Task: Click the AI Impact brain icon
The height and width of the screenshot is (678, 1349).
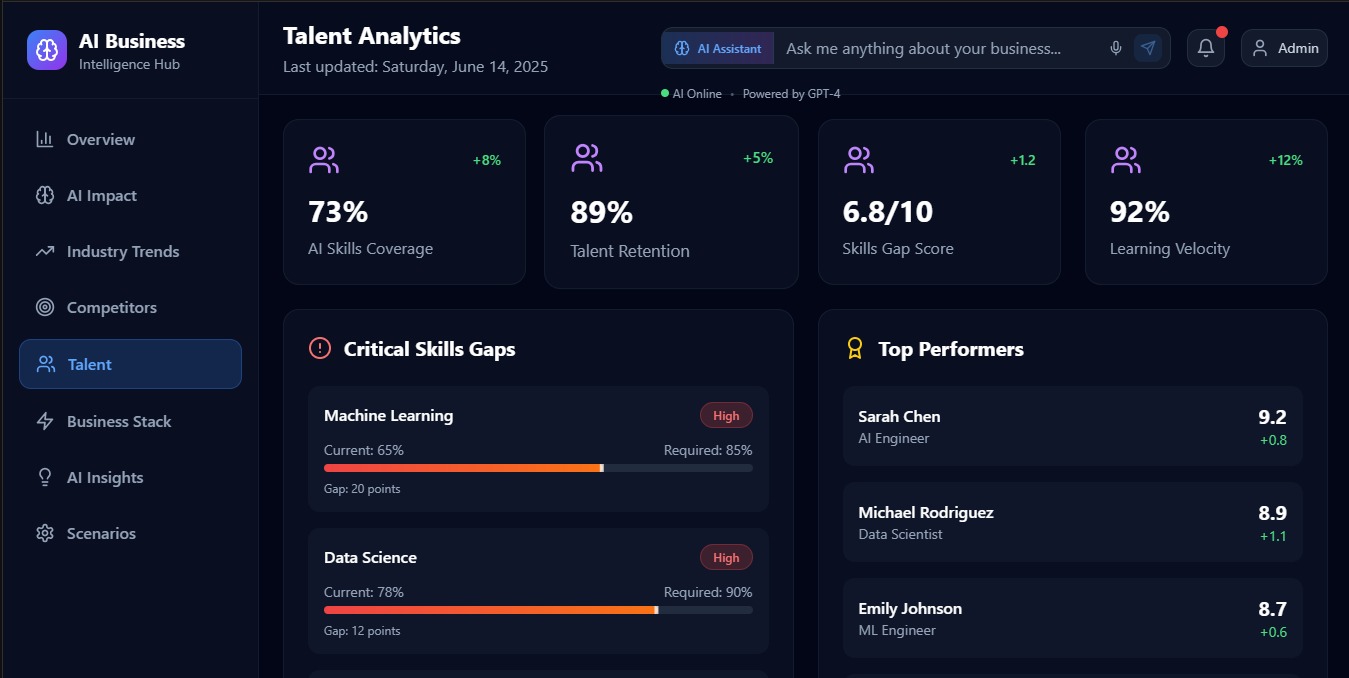Action: coord(45,196)
